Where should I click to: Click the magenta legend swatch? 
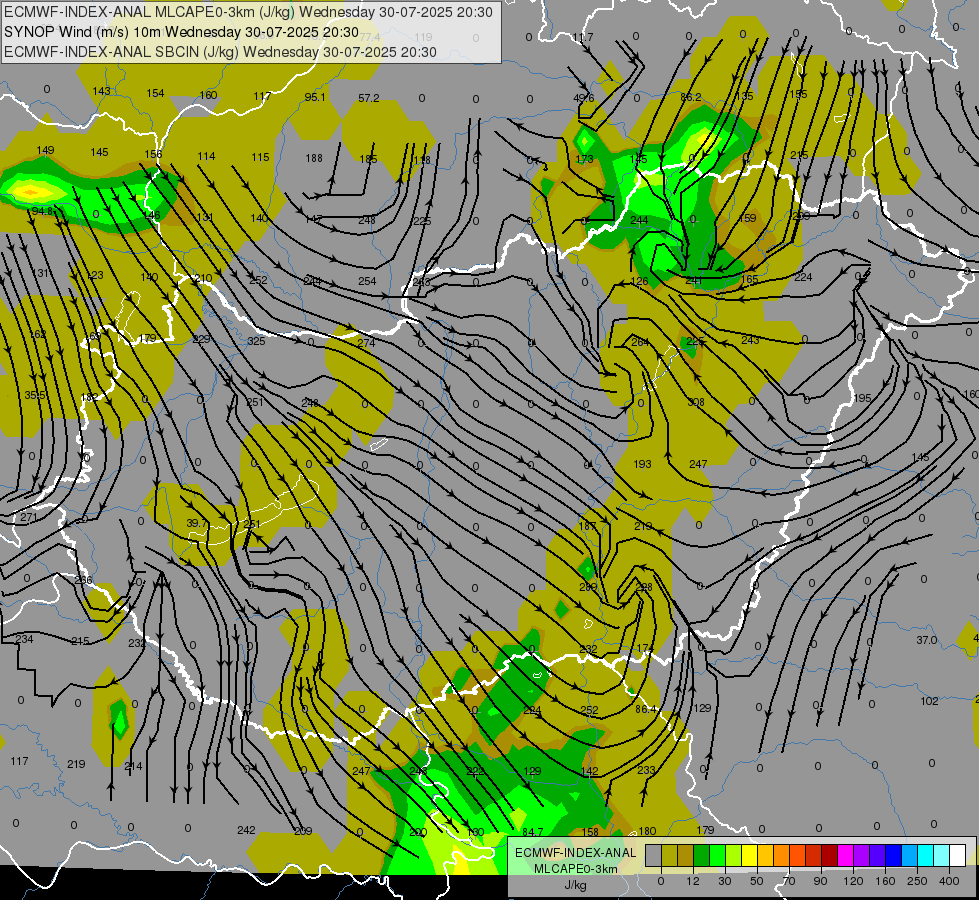(845, 855)
